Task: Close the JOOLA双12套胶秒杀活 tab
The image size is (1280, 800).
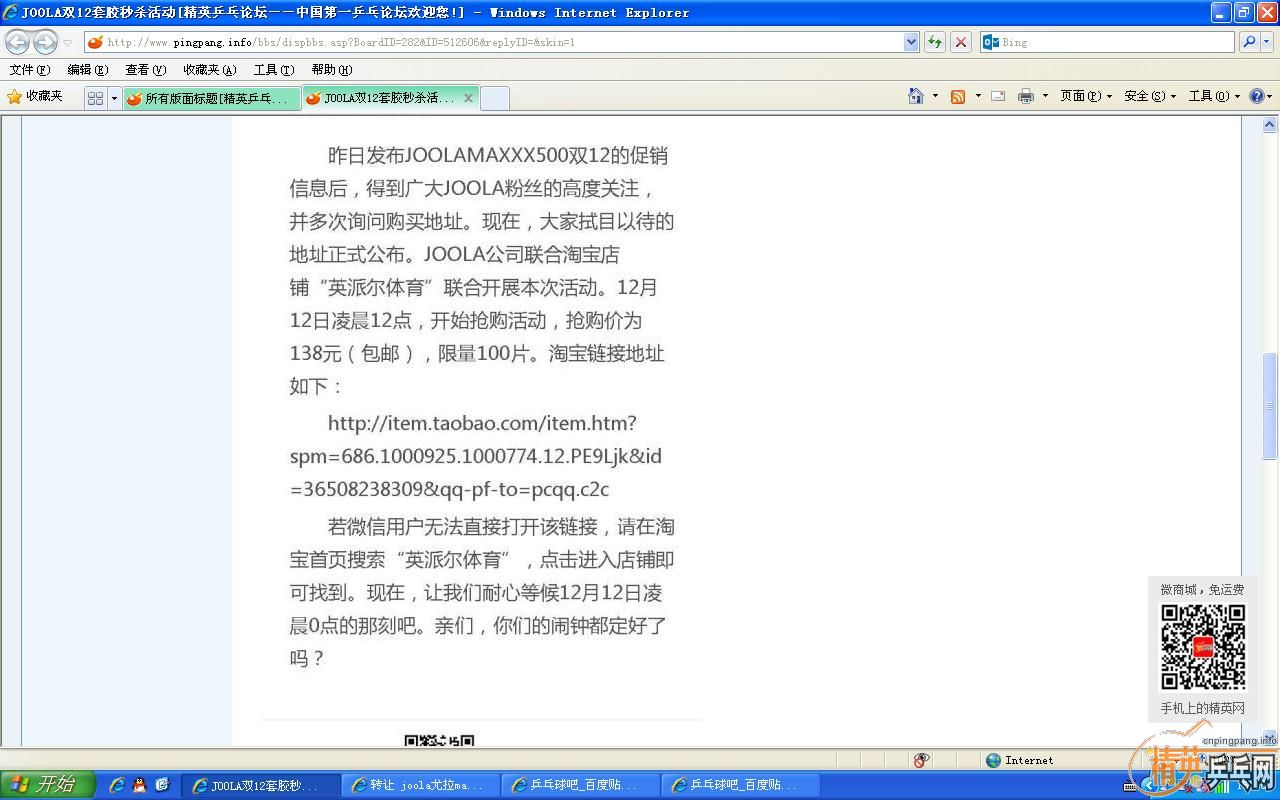Action: tap(468, 98)
